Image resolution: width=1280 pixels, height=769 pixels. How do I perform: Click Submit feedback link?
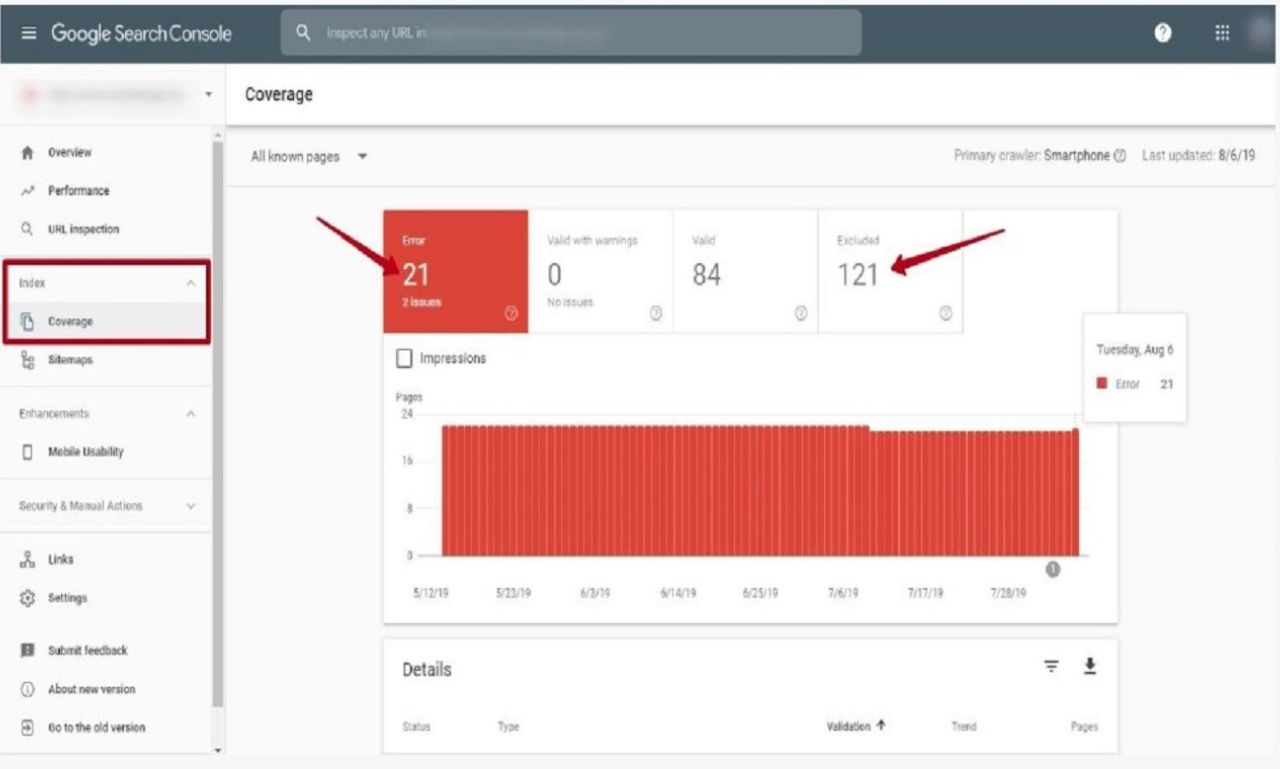click(87, 651)
